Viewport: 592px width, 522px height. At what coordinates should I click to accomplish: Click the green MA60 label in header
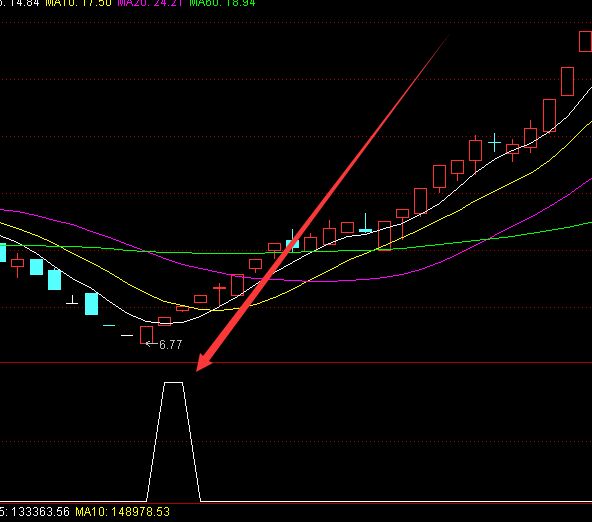[x=222, y=3]
